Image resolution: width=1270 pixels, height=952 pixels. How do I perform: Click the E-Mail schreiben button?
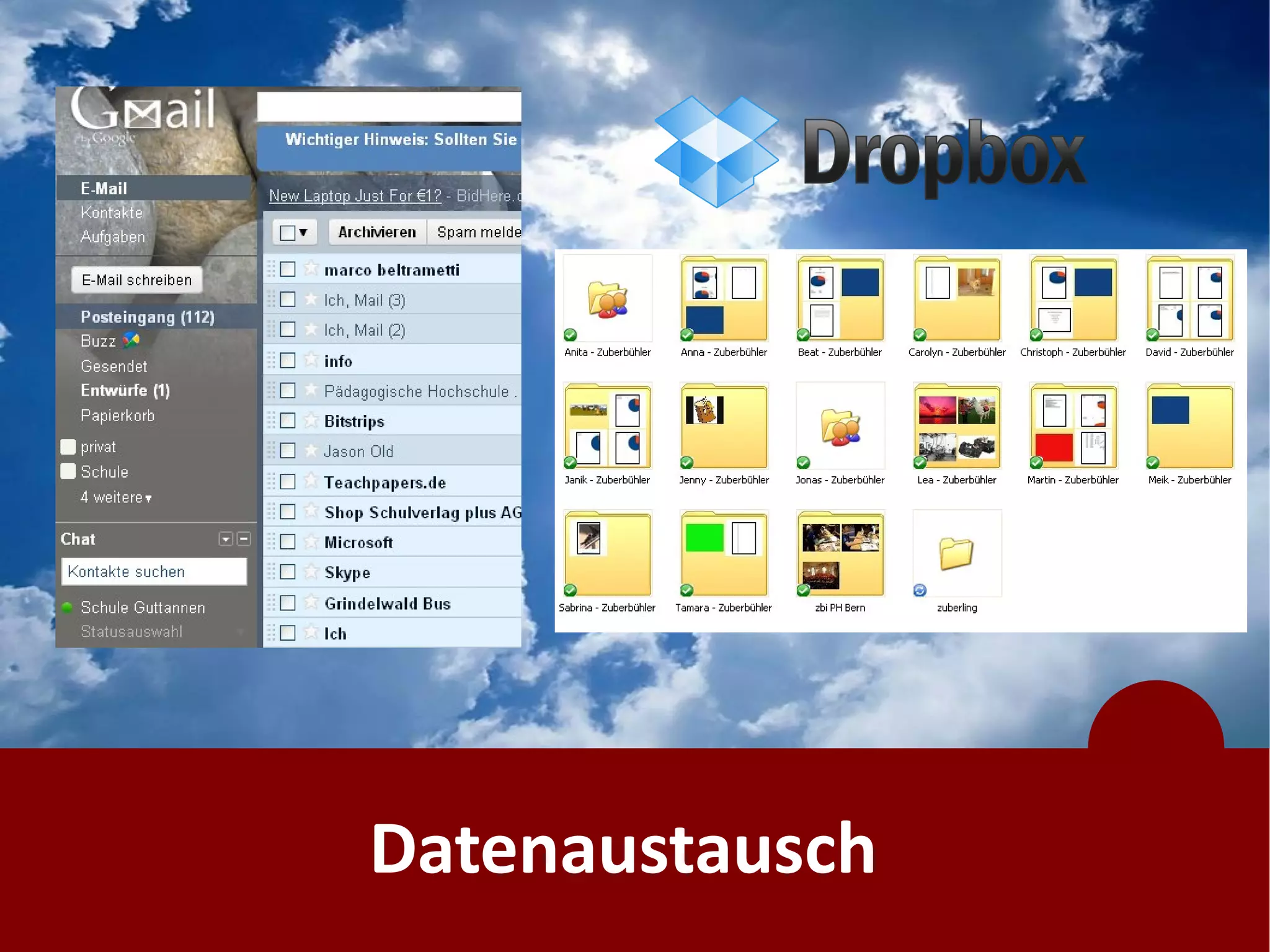pyautogui.click(x=136, y=280)
